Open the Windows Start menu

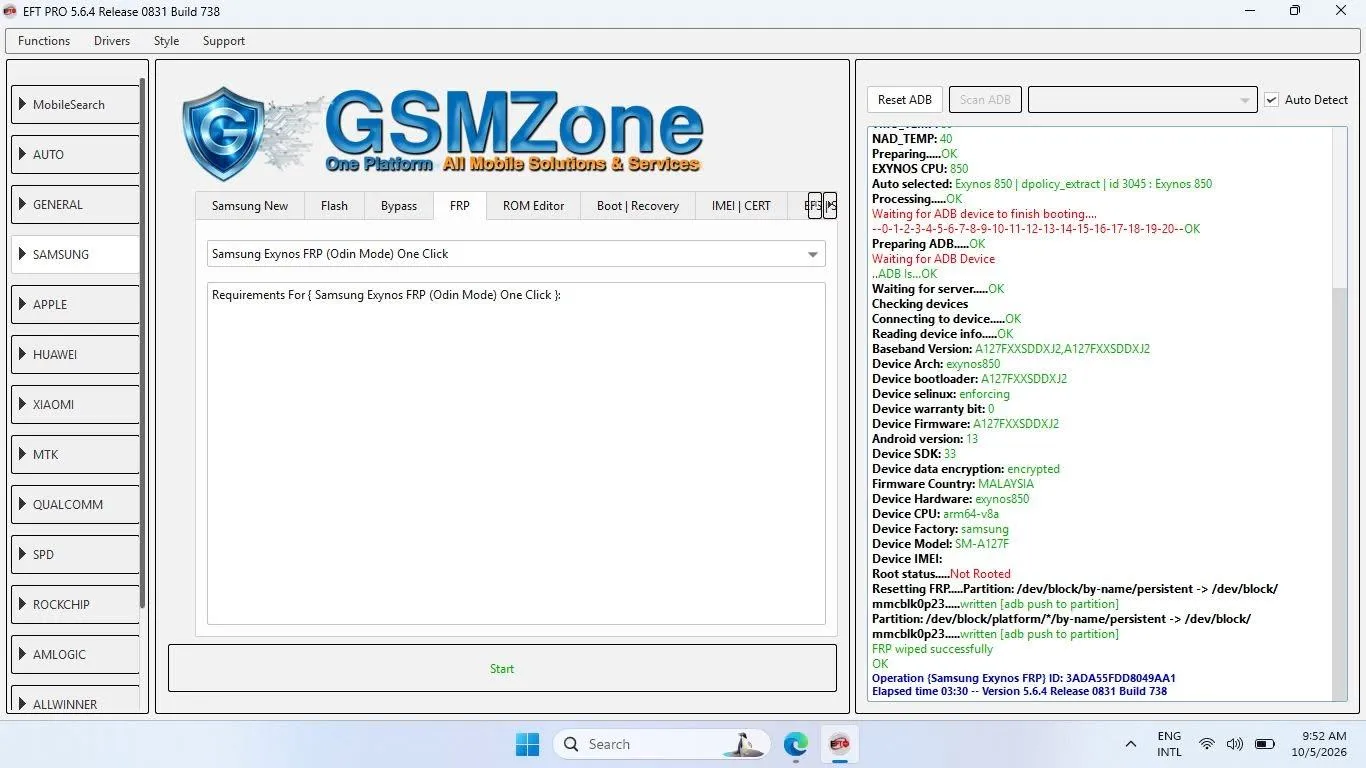point(527,744)
